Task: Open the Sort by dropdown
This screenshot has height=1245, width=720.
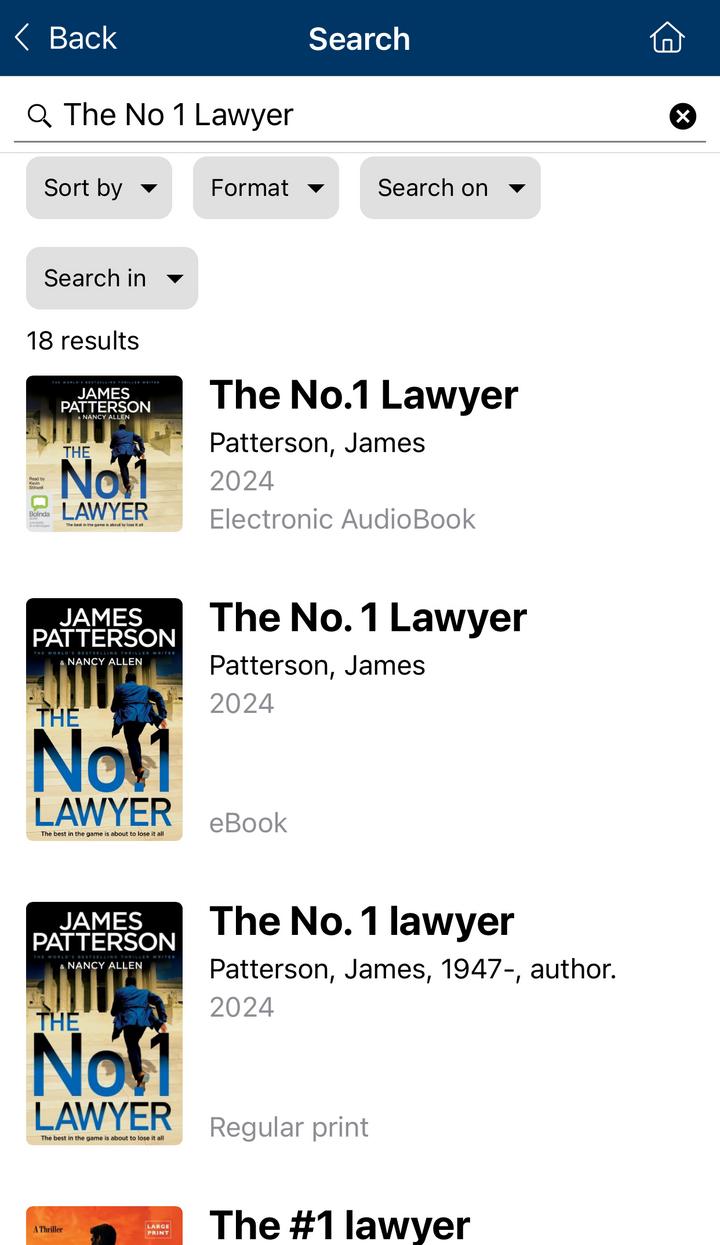Action: (x=99, y=188)
